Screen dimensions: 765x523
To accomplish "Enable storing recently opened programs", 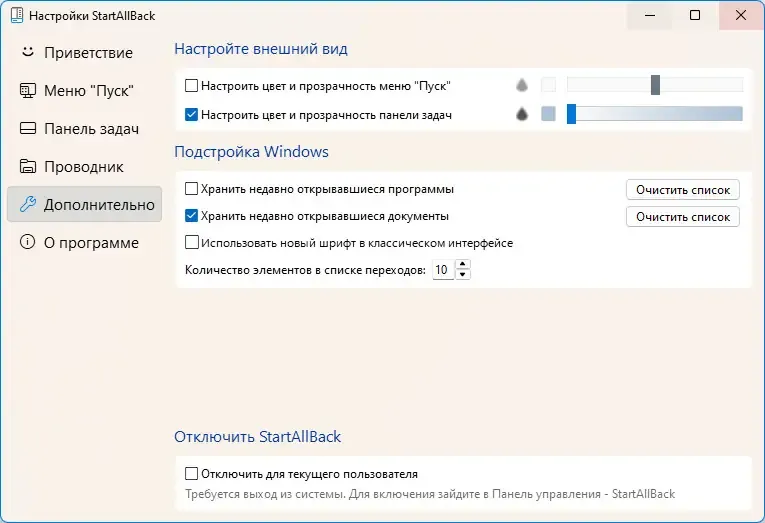I will pyautogui.click(x=192, y=189).
